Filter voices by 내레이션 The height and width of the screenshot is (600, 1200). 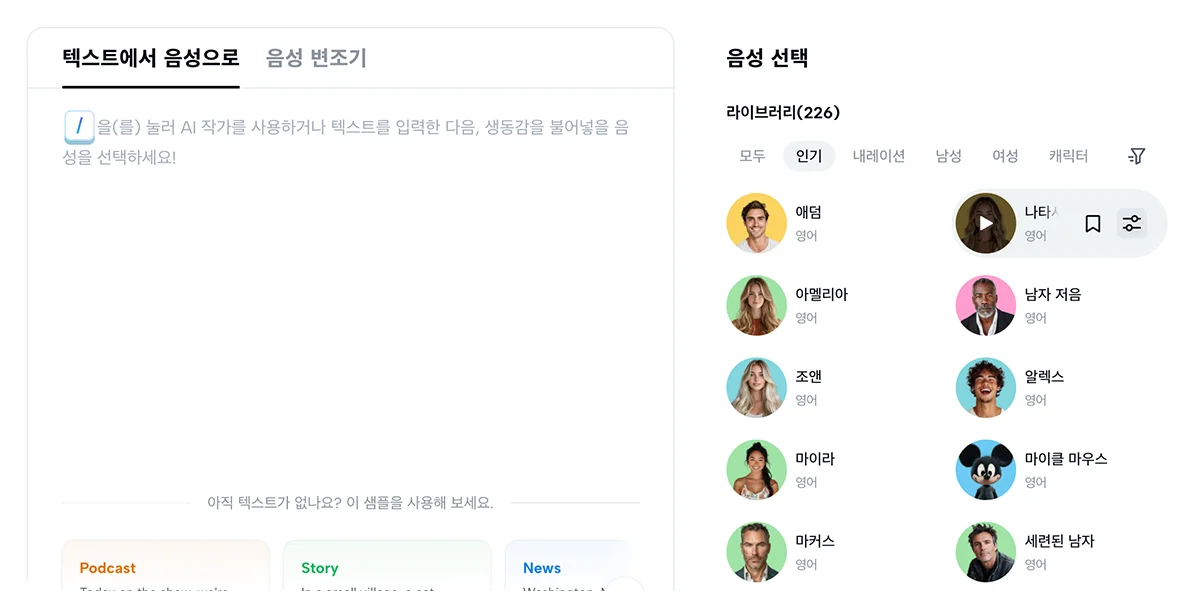[878, 156]
